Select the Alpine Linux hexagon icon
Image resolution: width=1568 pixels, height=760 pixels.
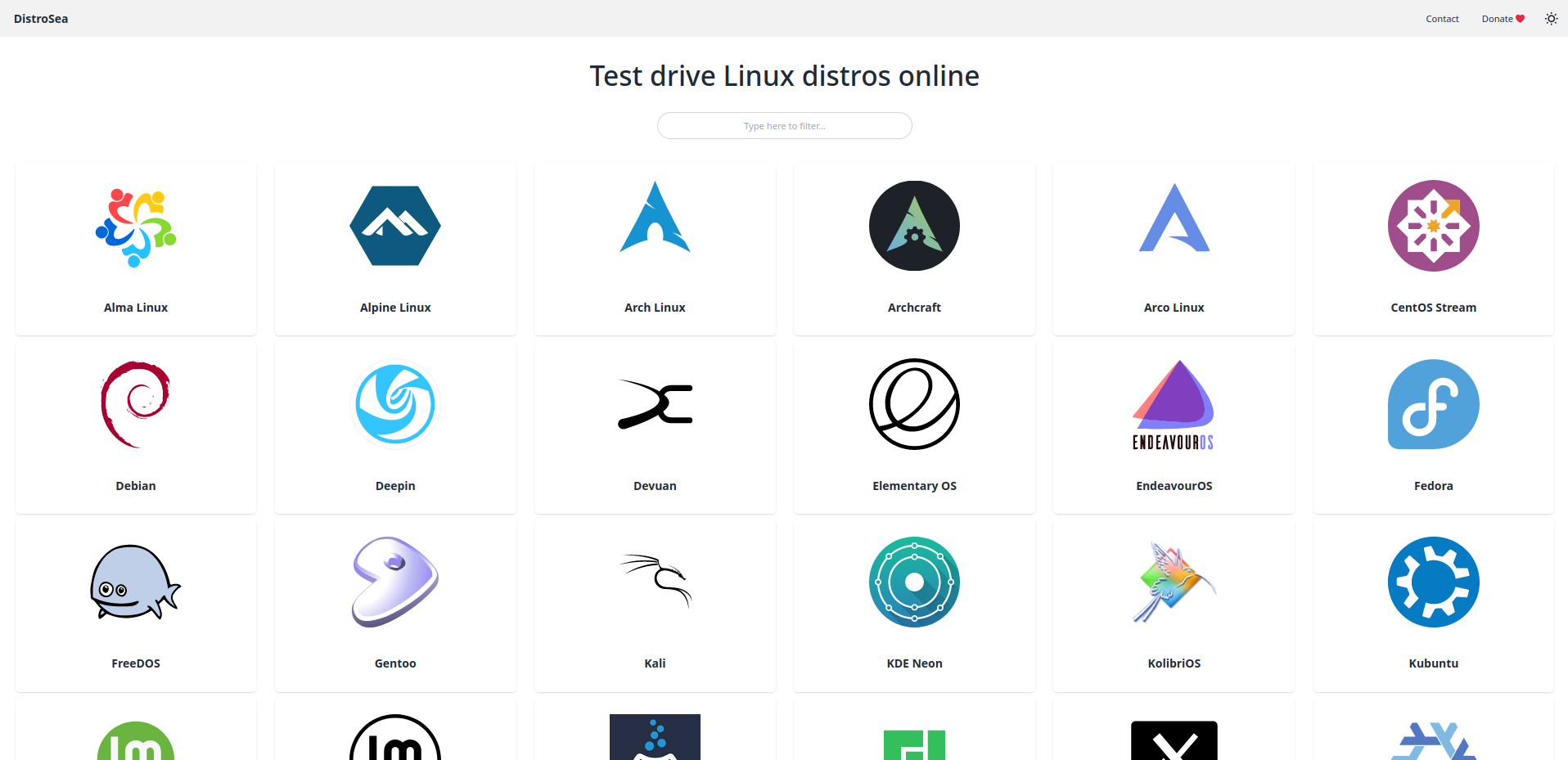point(395,226)
